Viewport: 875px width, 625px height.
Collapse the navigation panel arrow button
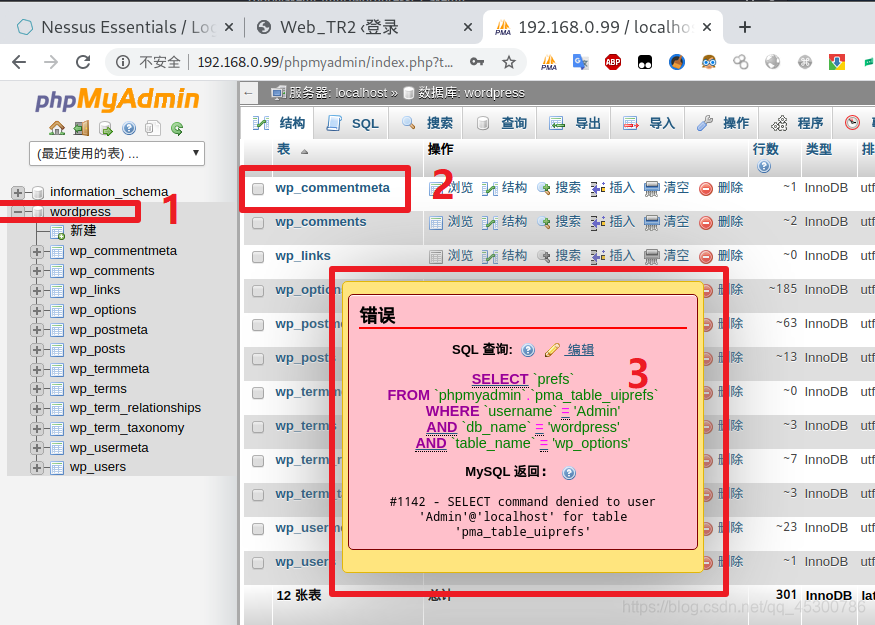point(249,93)
